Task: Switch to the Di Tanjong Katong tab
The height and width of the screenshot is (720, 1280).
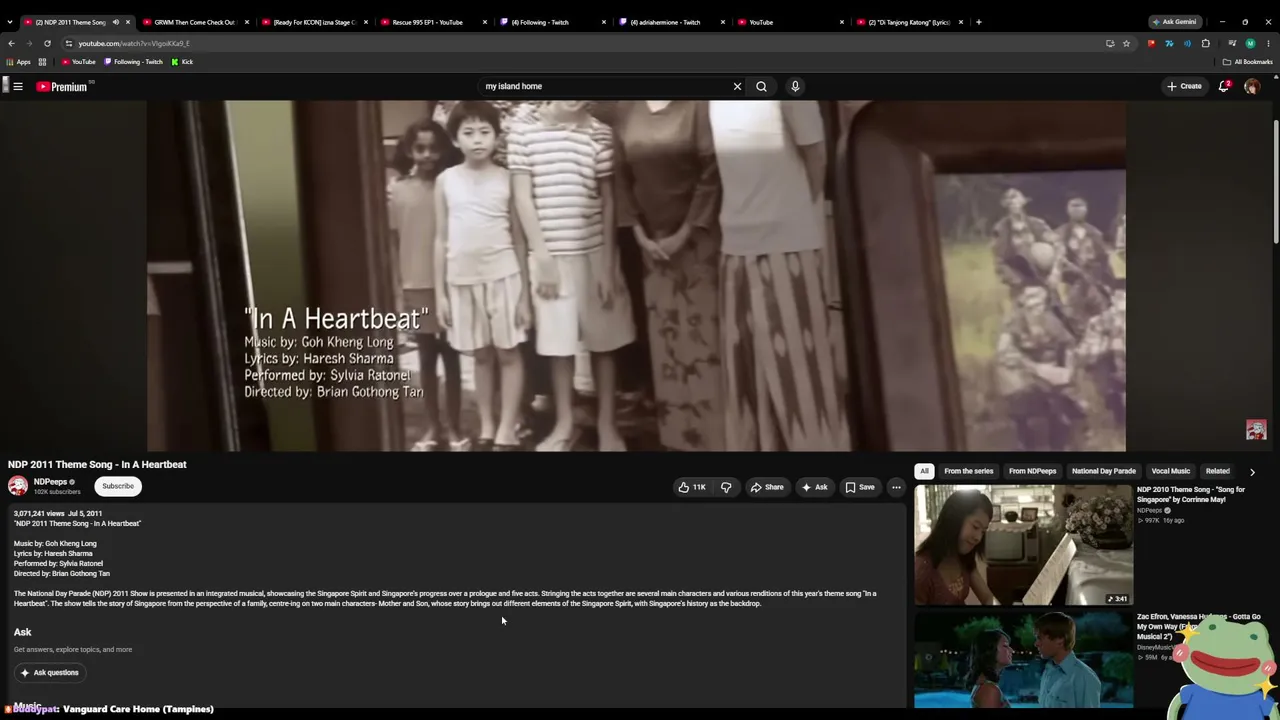Action: (x=909, y=22)
